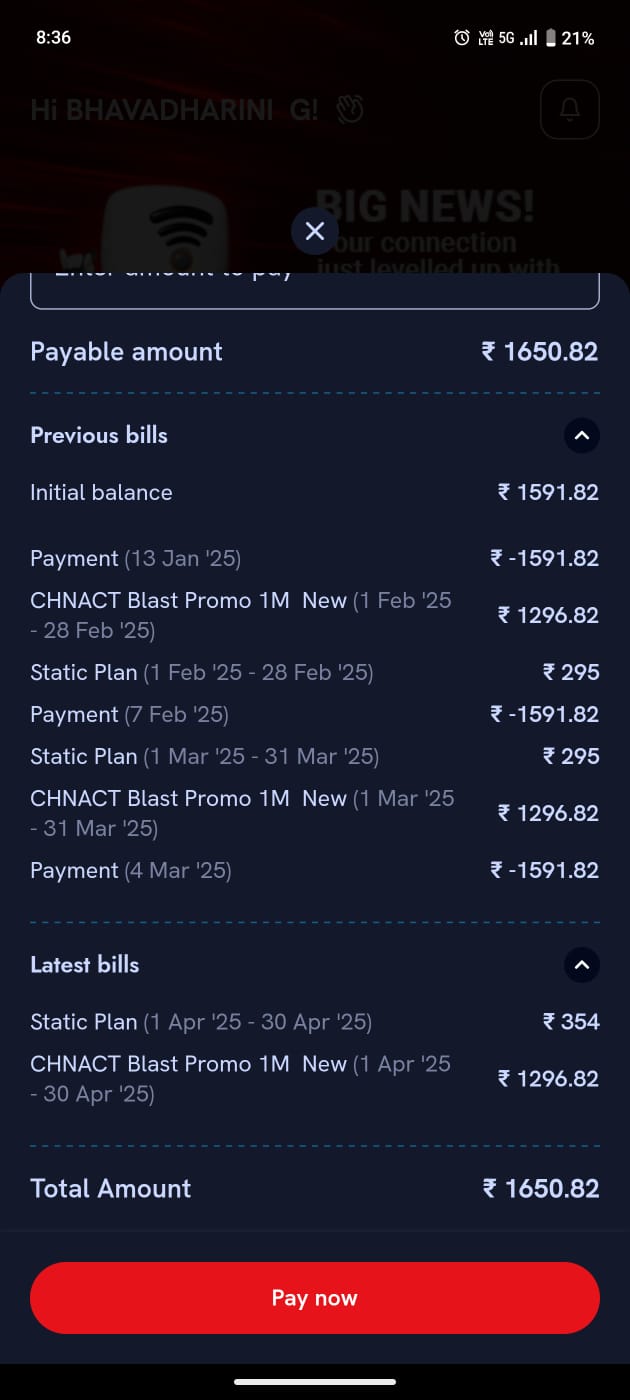Select the Payable amount row

pyautogui.click(x=315, y=352)
